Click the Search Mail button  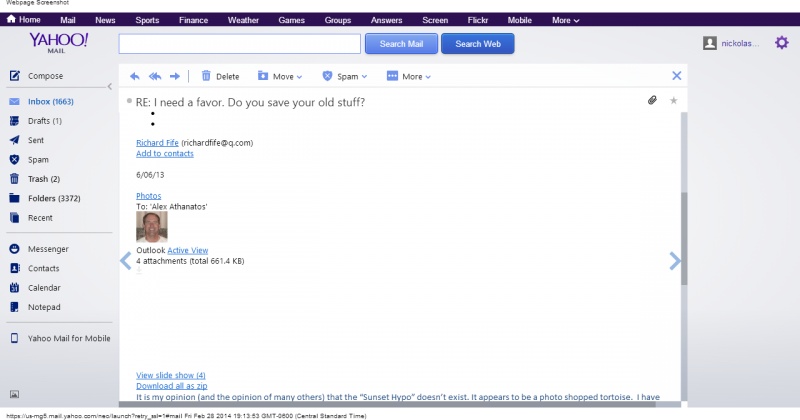[x=401, y=44]
